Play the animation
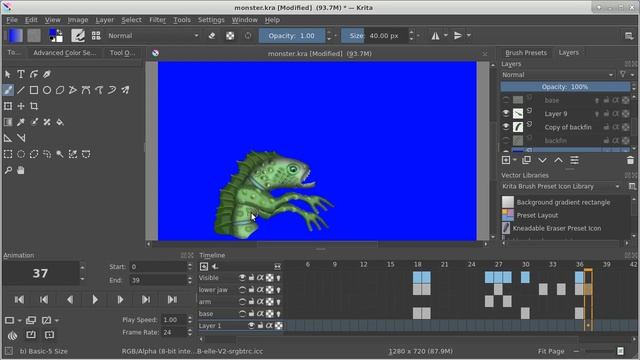 pos(95,300)
